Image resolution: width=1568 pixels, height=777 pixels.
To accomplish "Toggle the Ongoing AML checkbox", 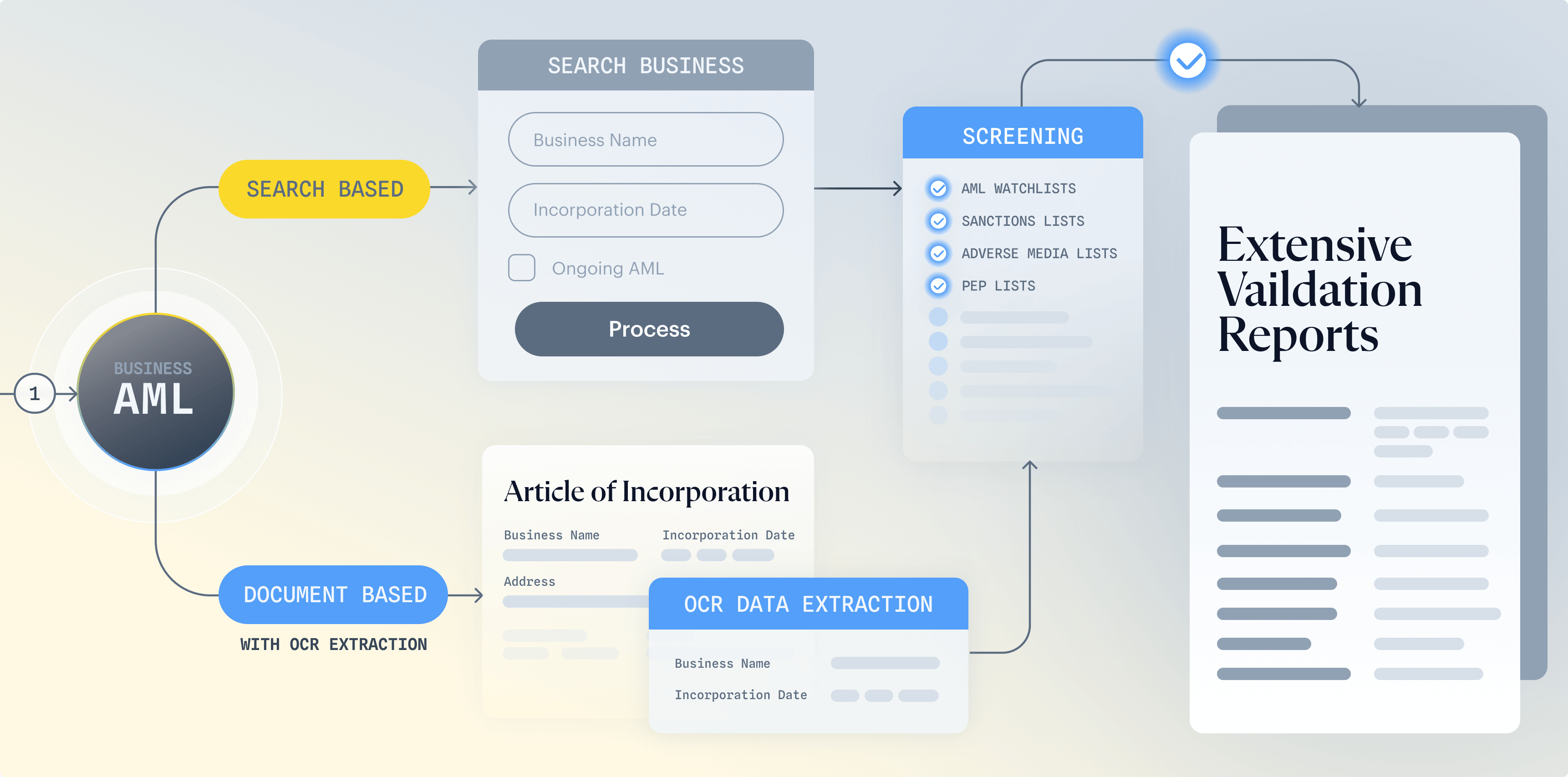I will pos(523,268).
